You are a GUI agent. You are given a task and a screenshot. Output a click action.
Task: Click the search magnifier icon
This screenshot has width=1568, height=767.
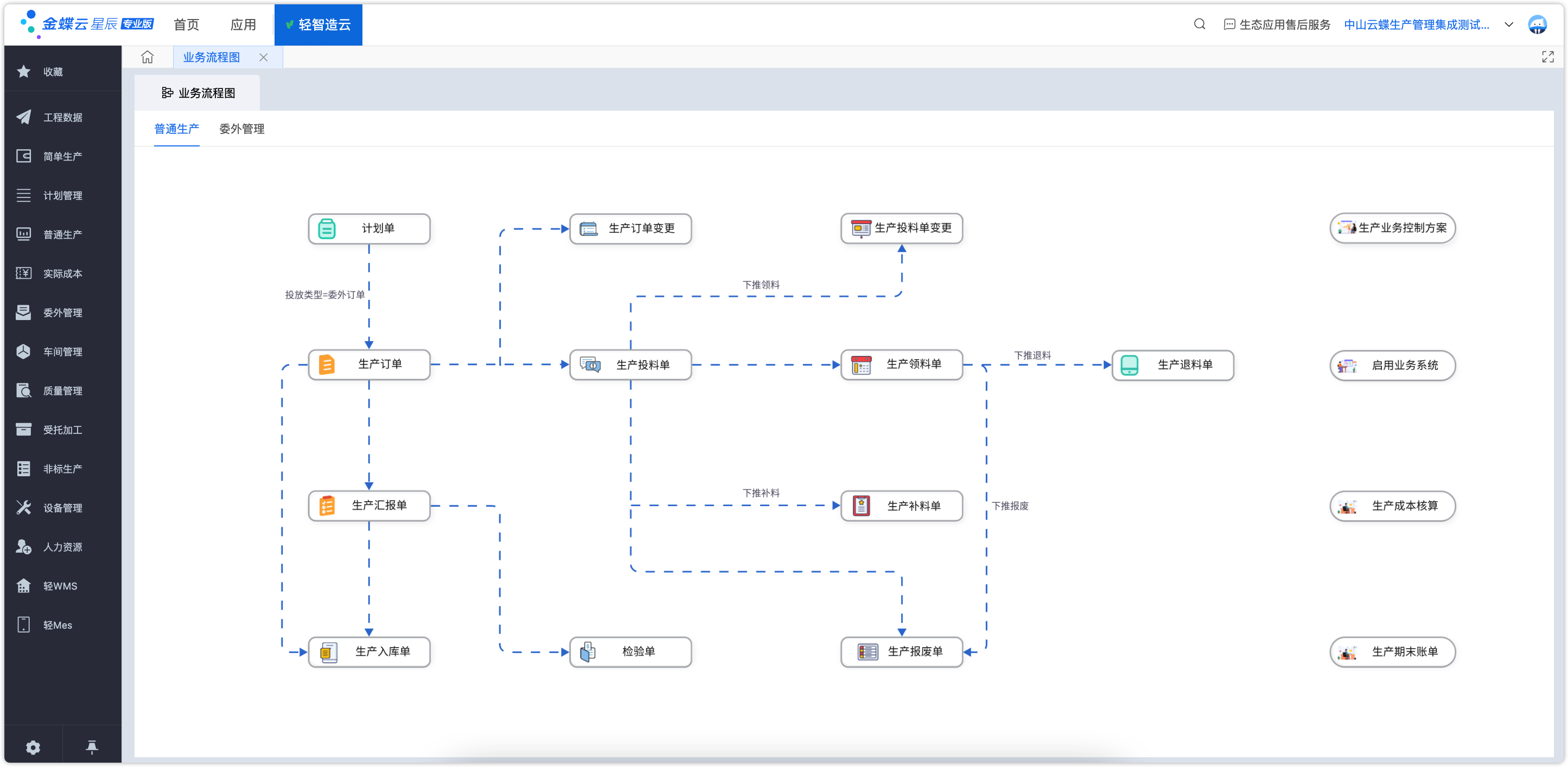click(x=1199, y=24)
